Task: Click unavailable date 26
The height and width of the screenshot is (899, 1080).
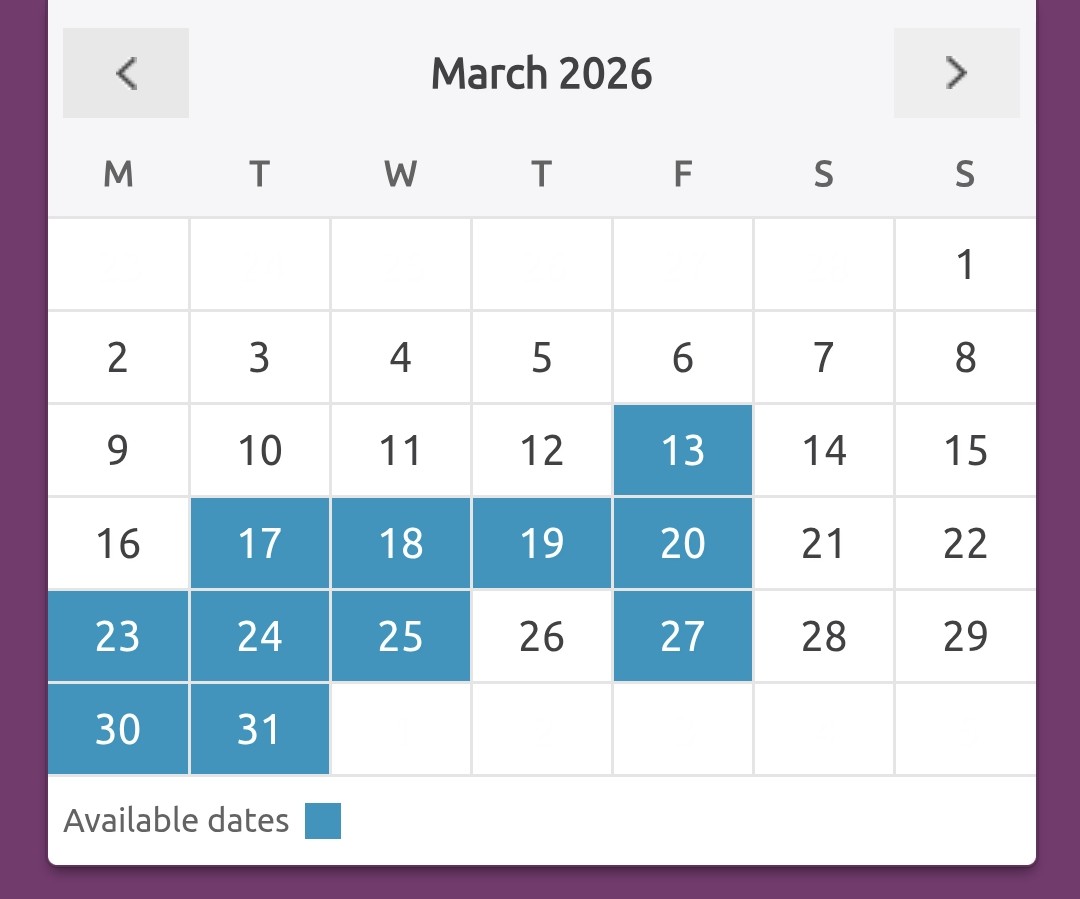Action: [x=542, y=636]
